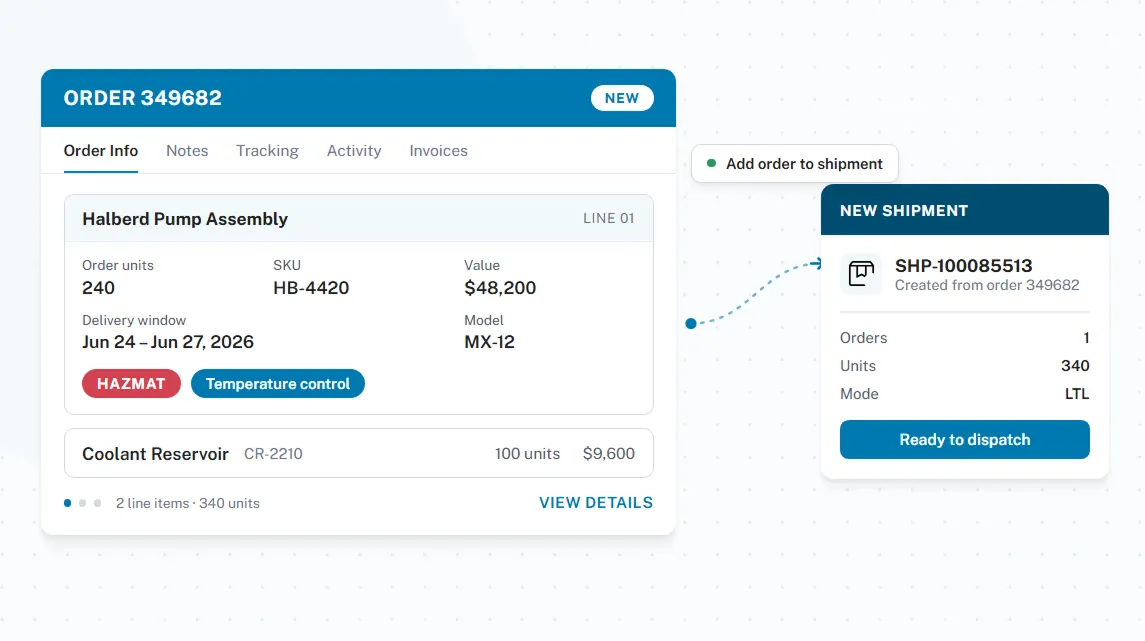Image resolution: width=1145 pixels, height=641 pixels.
Task: Click the NEW status badge
Action: pos(622,98)
